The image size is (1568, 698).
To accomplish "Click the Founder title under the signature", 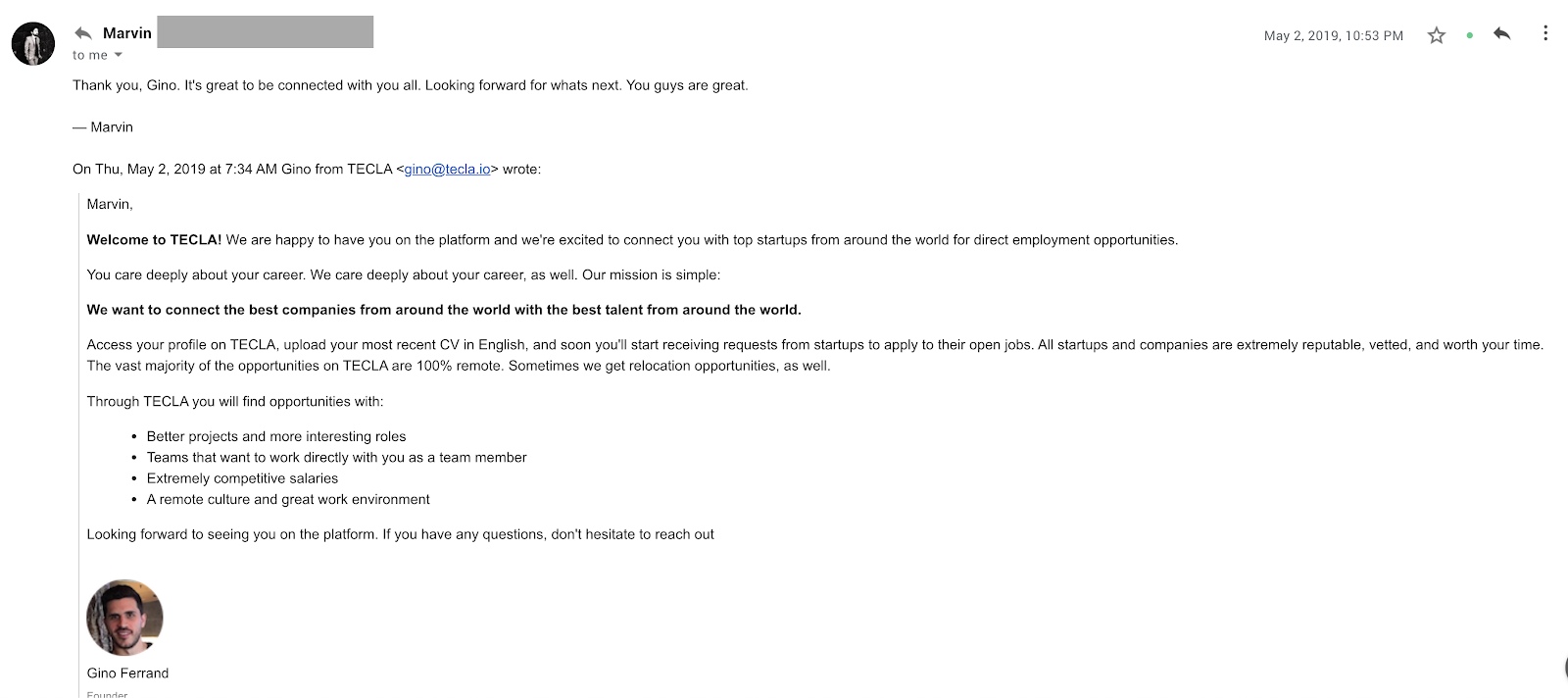I will coord(107,694).
